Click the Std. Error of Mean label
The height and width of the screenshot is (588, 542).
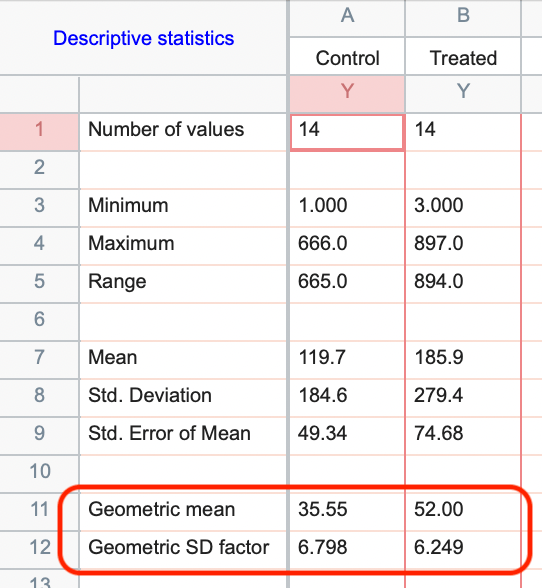tap(169, 434)
